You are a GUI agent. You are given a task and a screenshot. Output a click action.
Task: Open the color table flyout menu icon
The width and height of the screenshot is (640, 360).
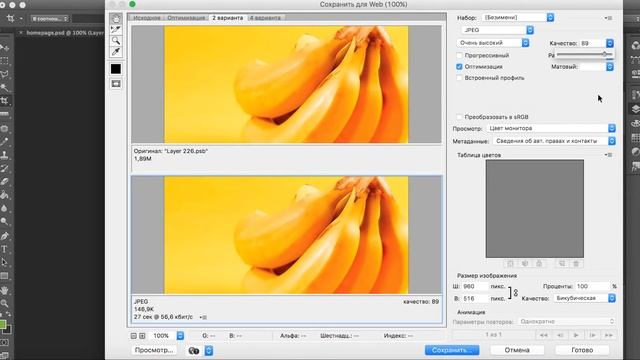608,155
